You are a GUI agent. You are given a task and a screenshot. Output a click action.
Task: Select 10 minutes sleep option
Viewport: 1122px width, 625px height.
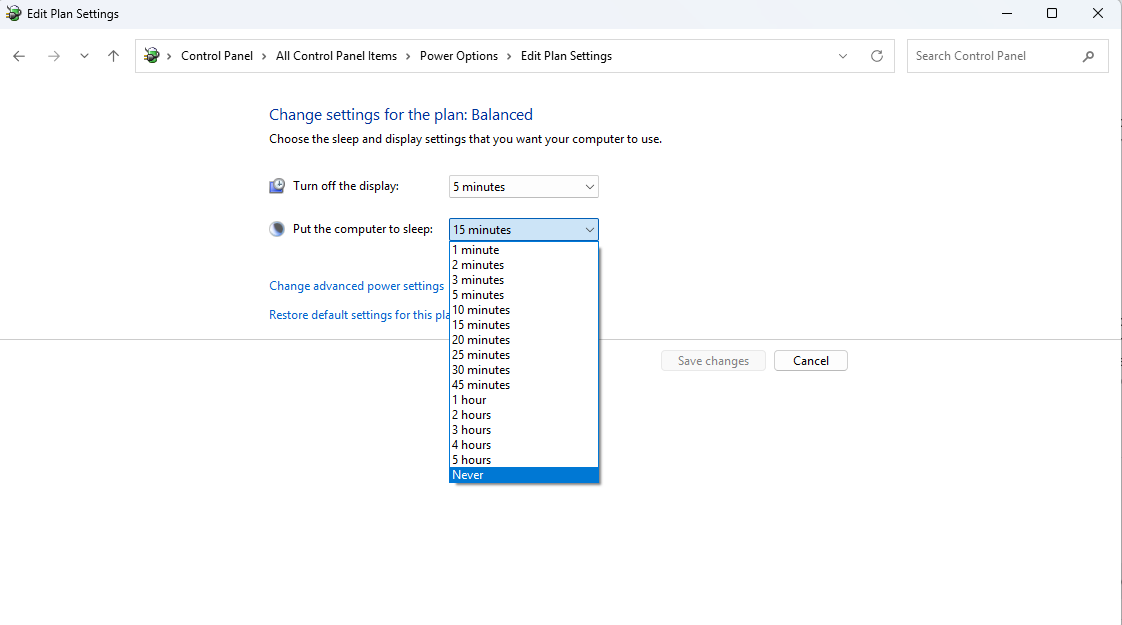click(x=524, y=310)
